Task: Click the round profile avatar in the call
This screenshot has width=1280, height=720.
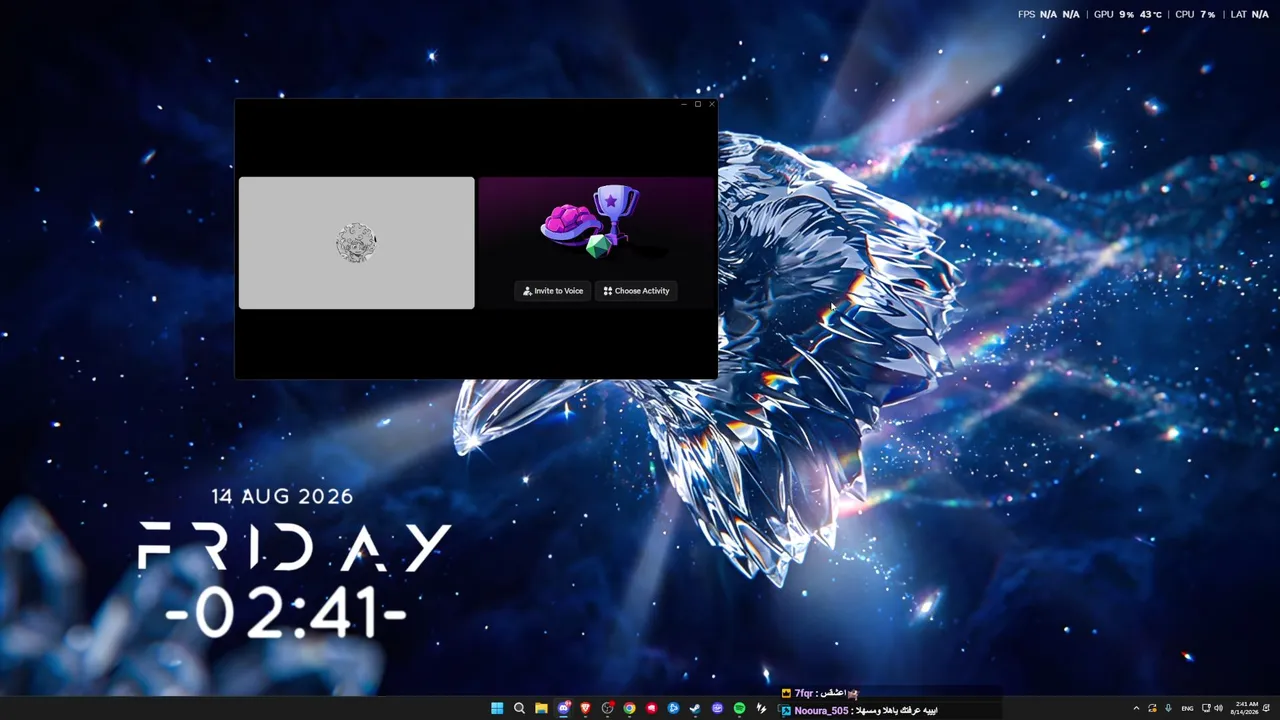Action: pos(356,243)
